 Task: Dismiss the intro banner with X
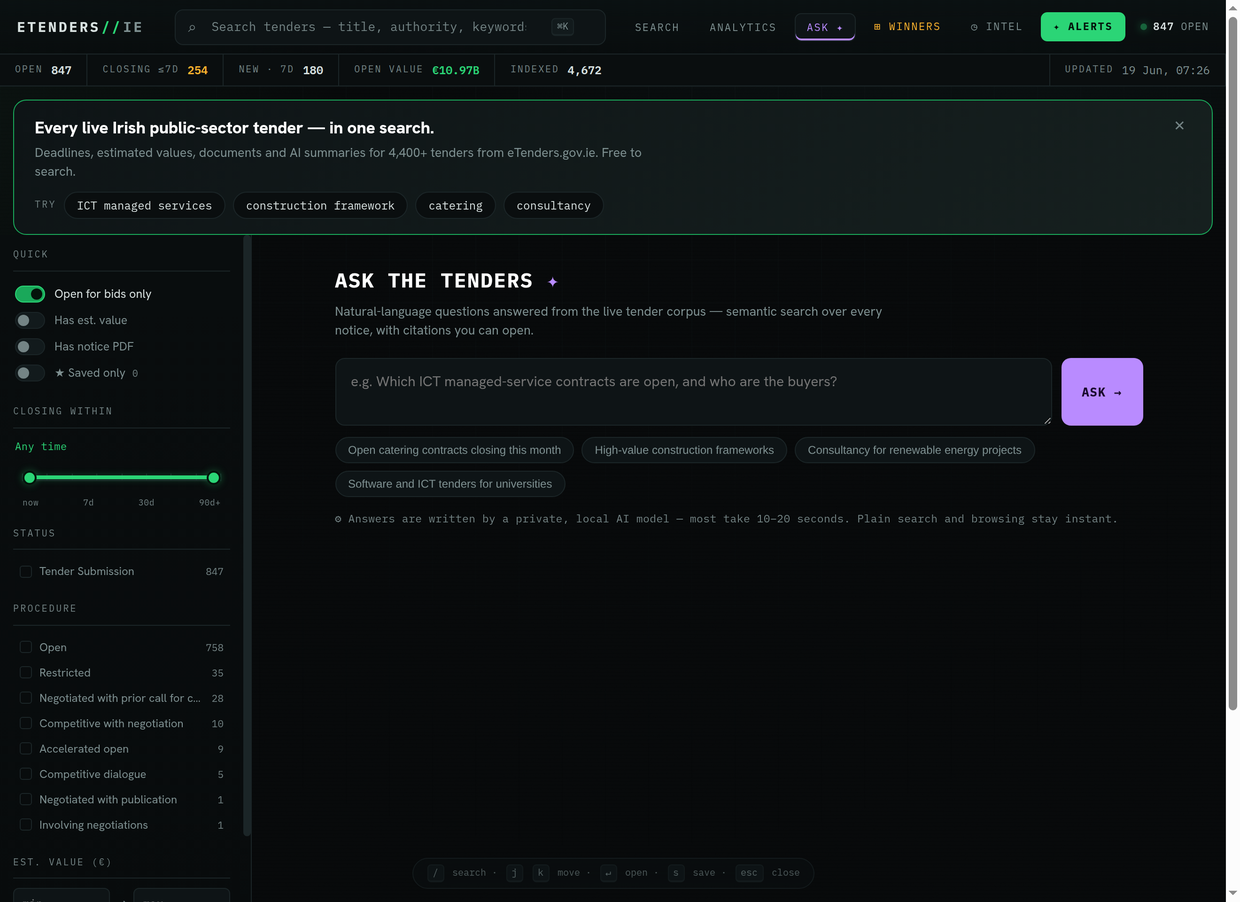pyautogui.click(x=1180, y=125)
